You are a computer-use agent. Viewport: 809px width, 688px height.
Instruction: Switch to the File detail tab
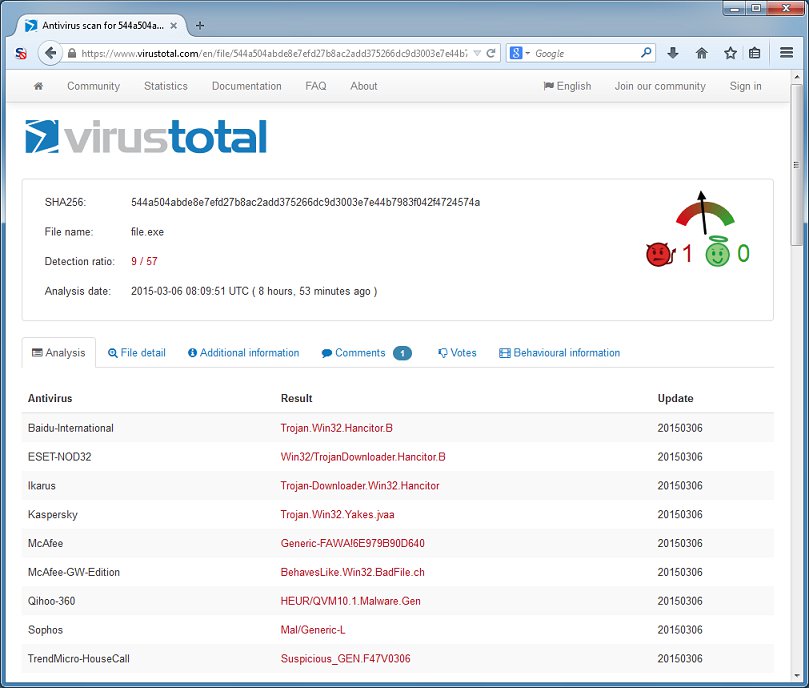click(137, 353)
